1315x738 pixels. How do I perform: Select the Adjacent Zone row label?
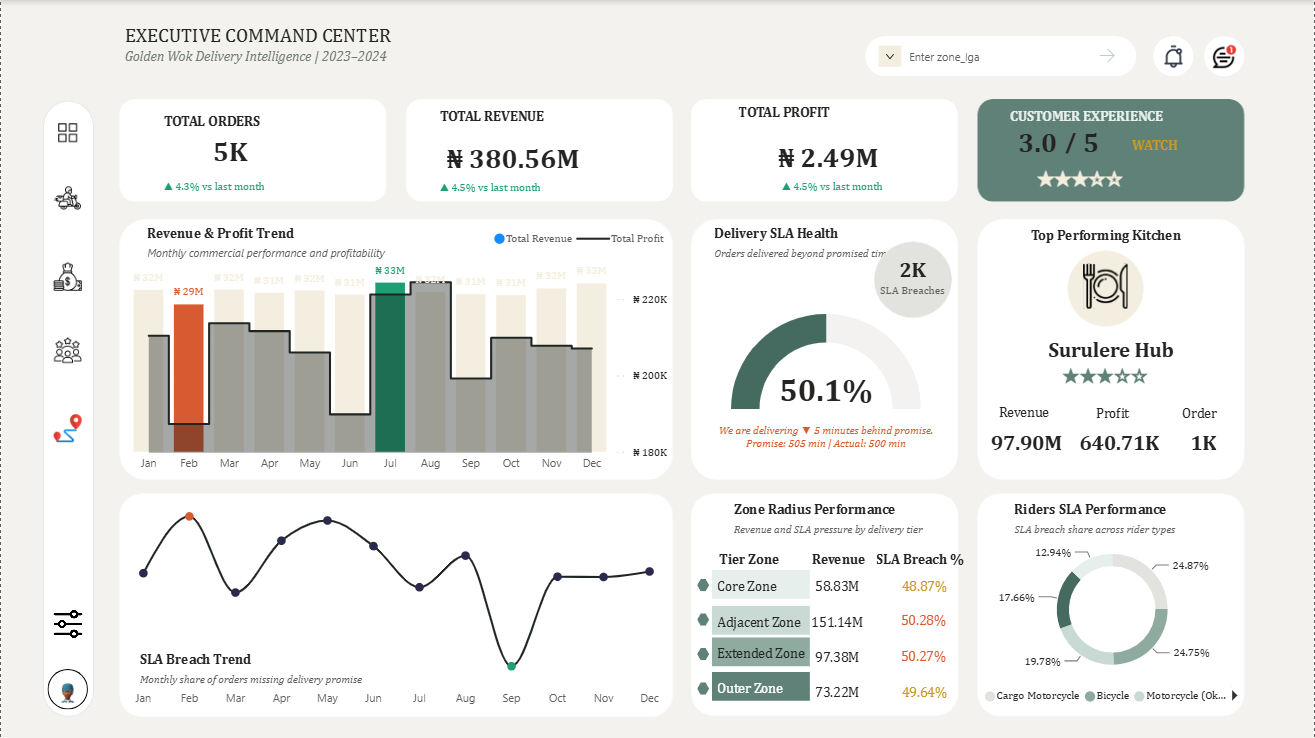pyautogui.click(x=759, y=622)
